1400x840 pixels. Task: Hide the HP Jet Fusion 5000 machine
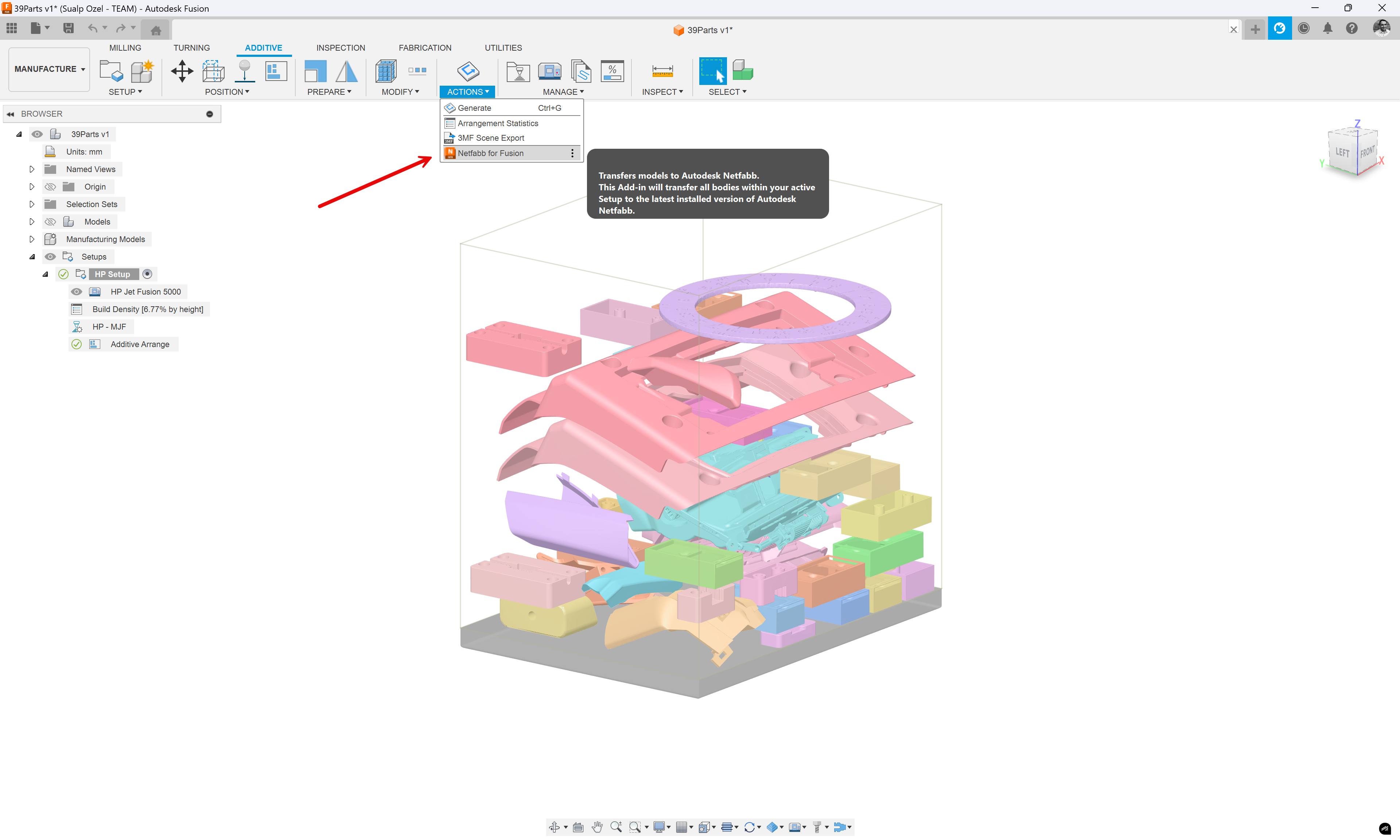pyautogui.click(x=77, y=292)
